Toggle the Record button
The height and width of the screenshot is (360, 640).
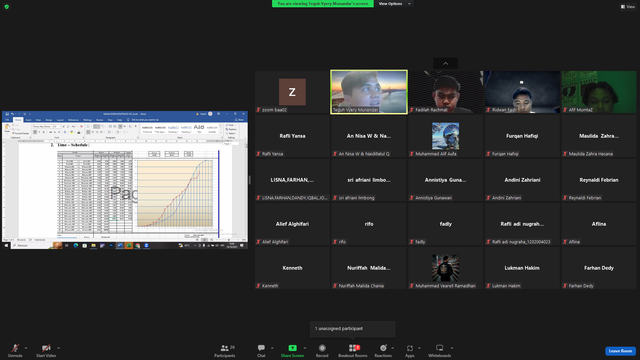click(322, 350)
